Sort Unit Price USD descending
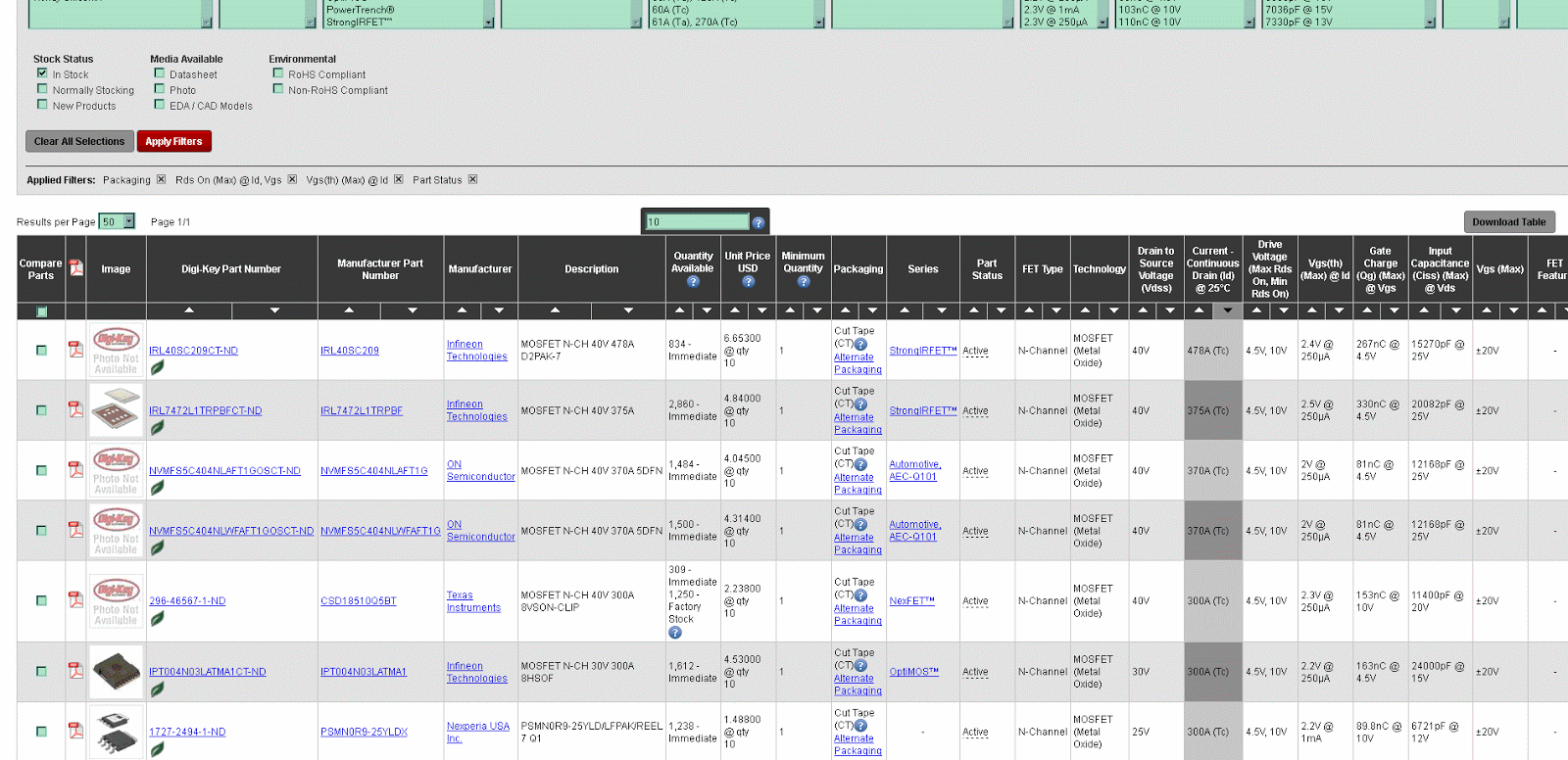1568x760 pixels. [761, 310]
